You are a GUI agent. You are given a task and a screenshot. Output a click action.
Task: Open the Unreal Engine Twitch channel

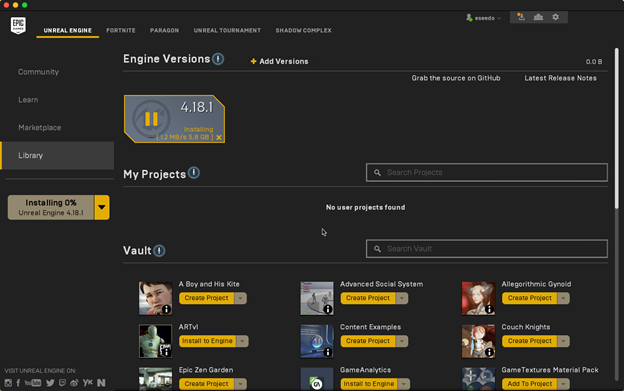[62, 383]
